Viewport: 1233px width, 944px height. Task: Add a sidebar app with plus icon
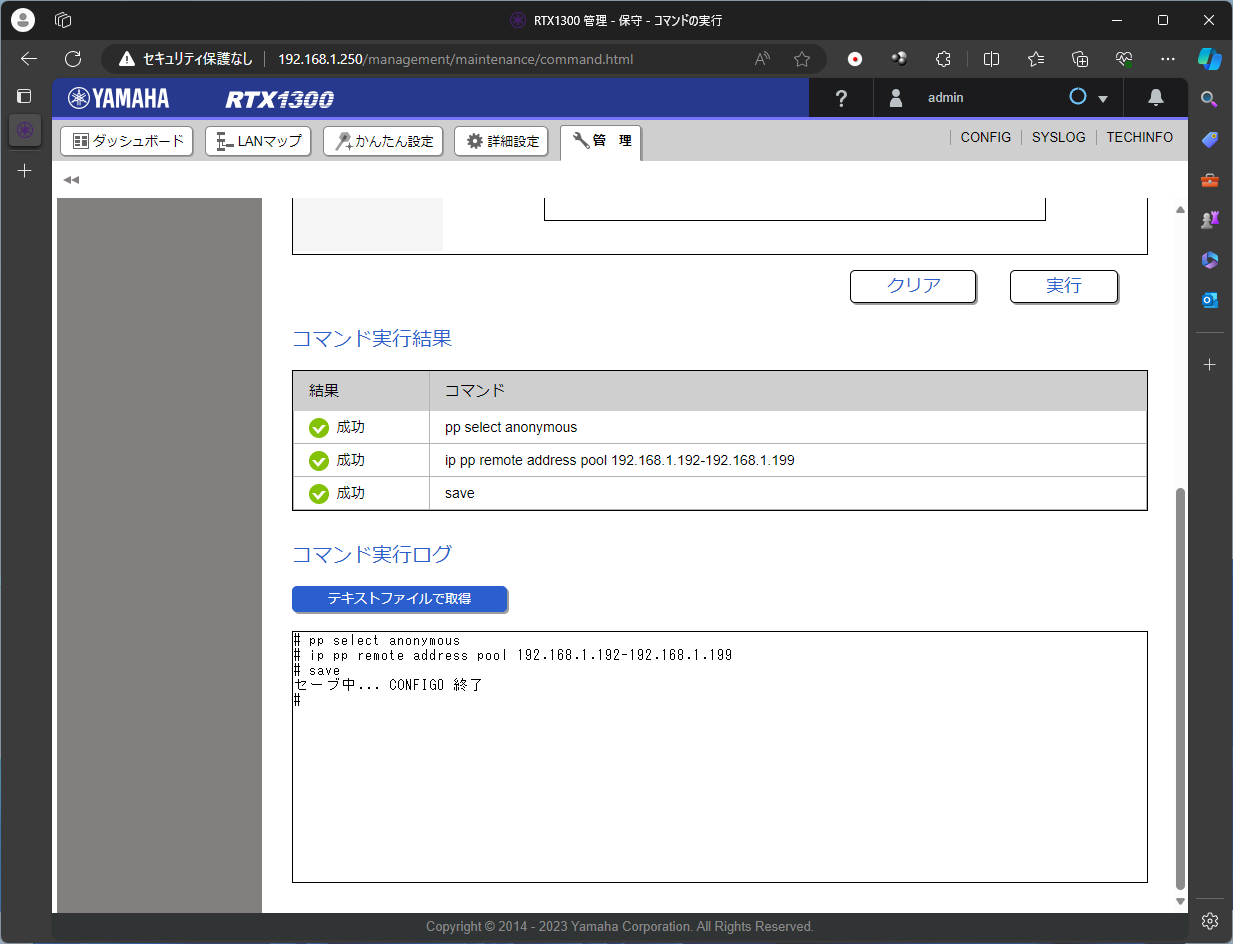1209,365
